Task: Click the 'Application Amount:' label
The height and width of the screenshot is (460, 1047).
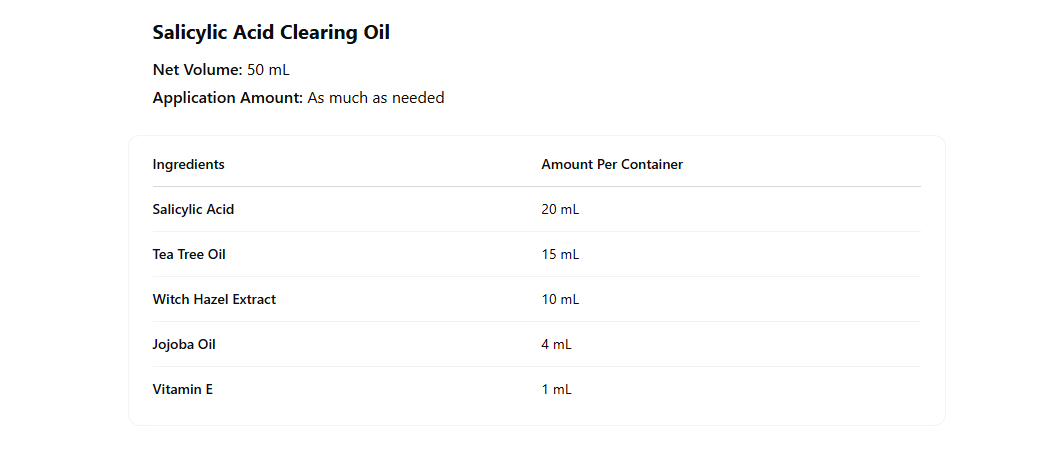Action: coord(227,98)
